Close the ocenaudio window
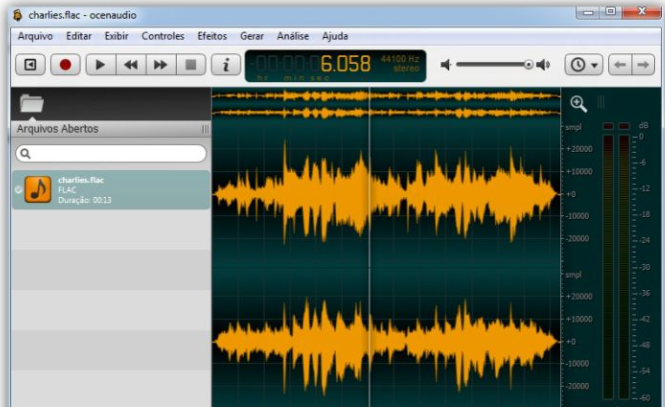Viewport: 665px width, 407px height. [x=642, y=12]
